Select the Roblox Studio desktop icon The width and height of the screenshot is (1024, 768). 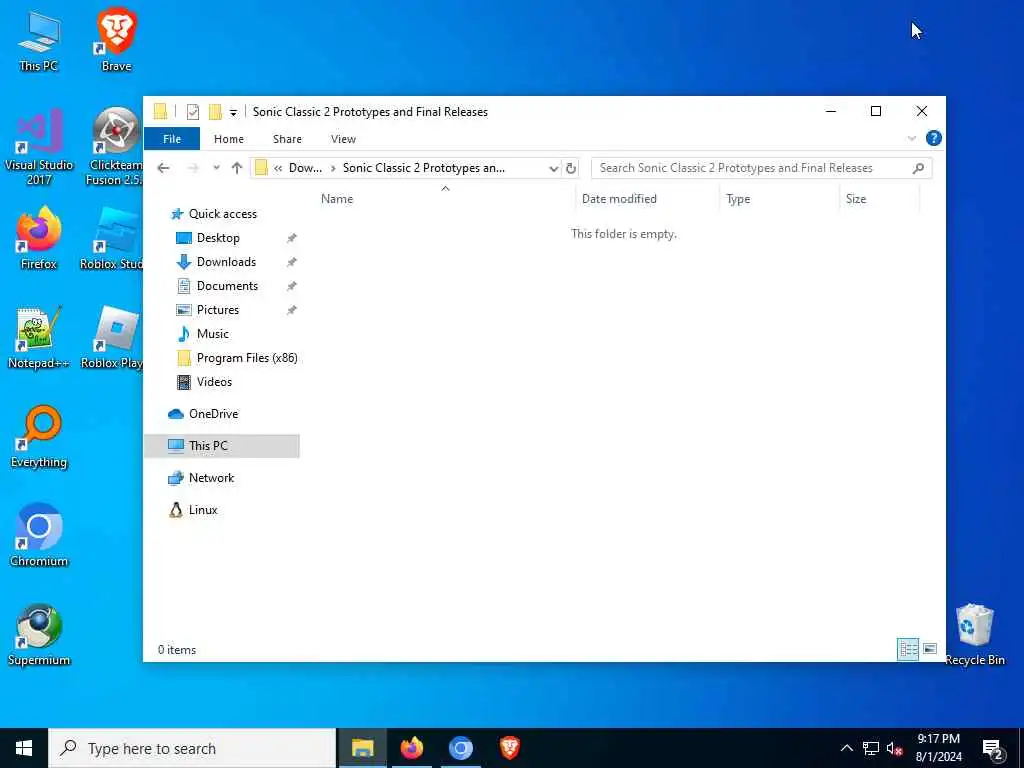coord(112,238)
